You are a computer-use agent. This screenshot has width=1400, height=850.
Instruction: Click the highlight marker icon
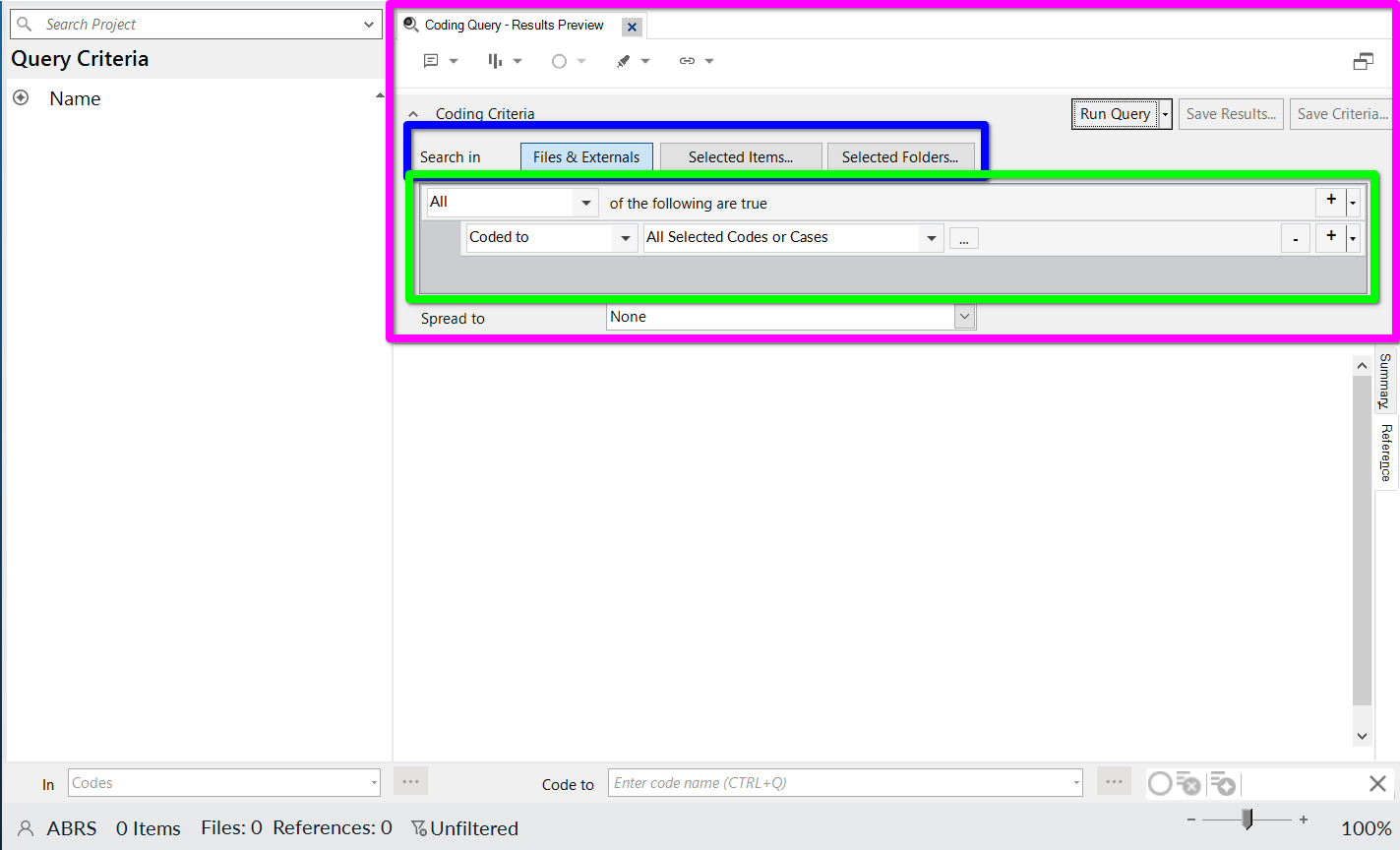[623, 61]
